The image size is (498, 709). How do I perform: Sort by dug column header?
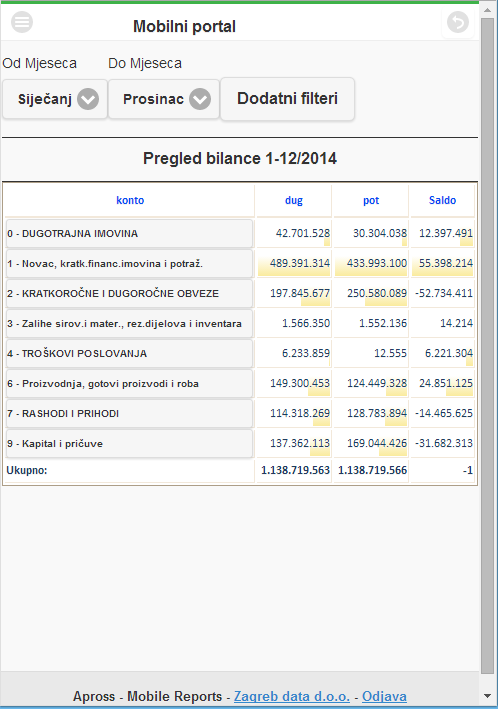[294, 200]
